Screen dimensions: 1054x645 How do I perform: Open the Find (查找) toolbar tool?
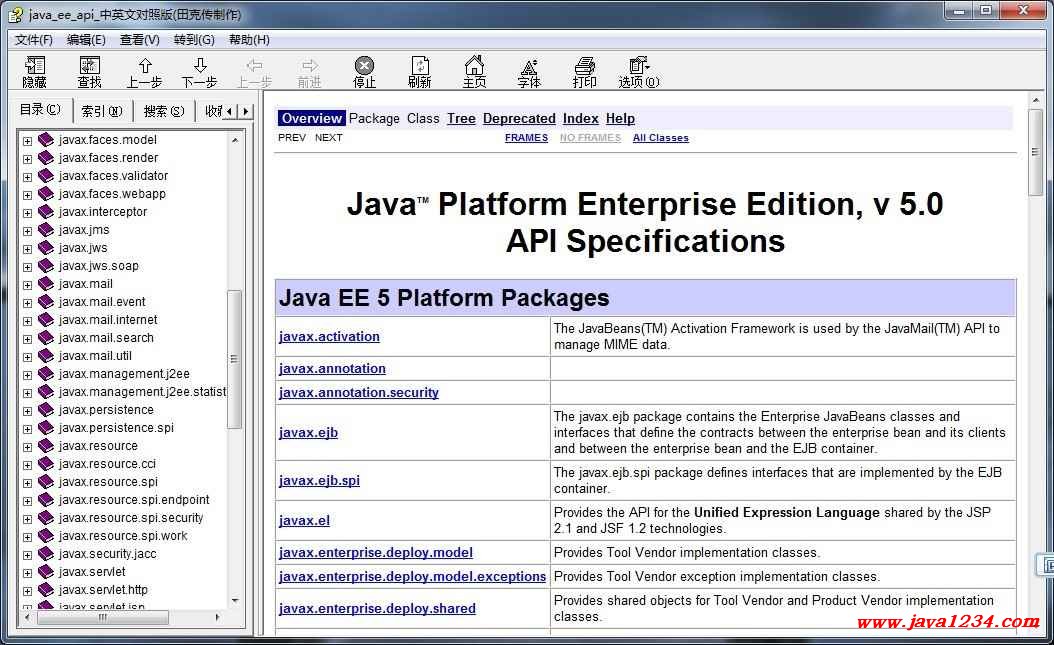coord(89,72)
